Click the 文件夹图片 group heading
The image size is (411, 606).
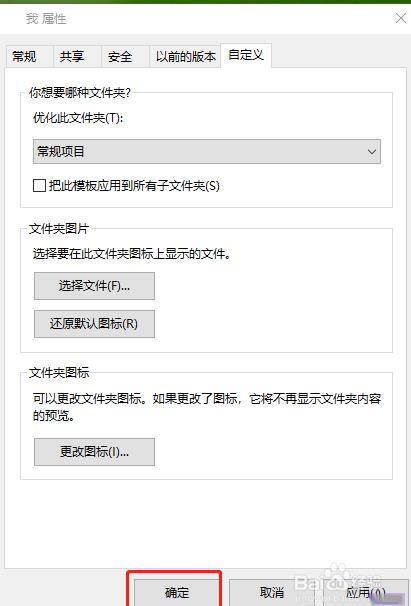pos(59,229)
